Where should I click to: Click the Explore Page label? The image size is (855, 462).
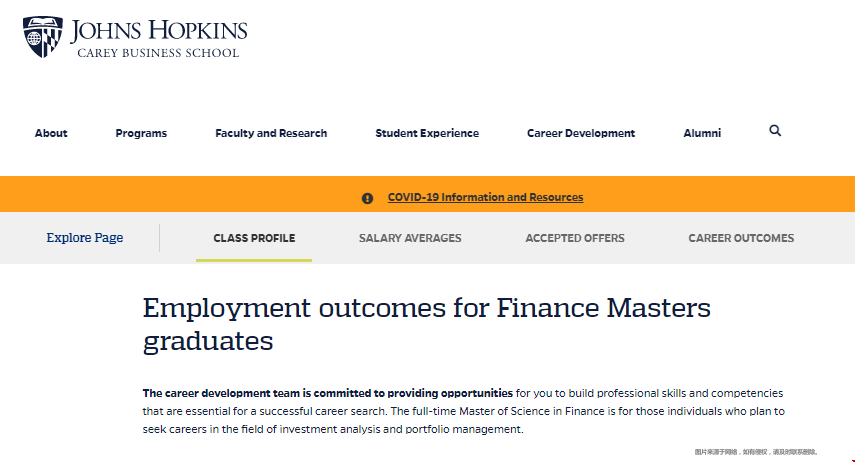point(85,238)
